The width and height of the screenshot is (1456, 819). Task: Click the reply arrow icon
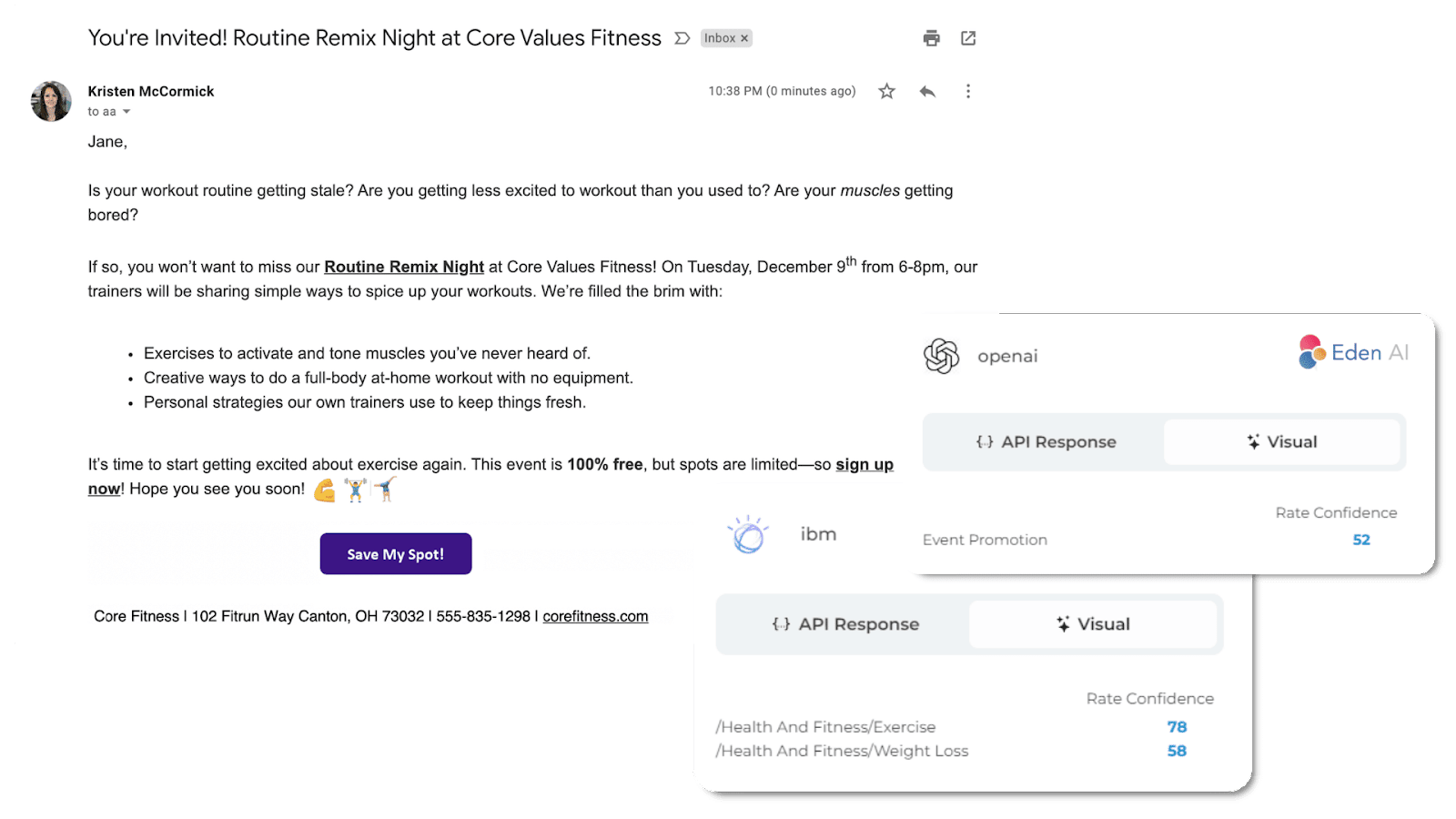[927, 91]
